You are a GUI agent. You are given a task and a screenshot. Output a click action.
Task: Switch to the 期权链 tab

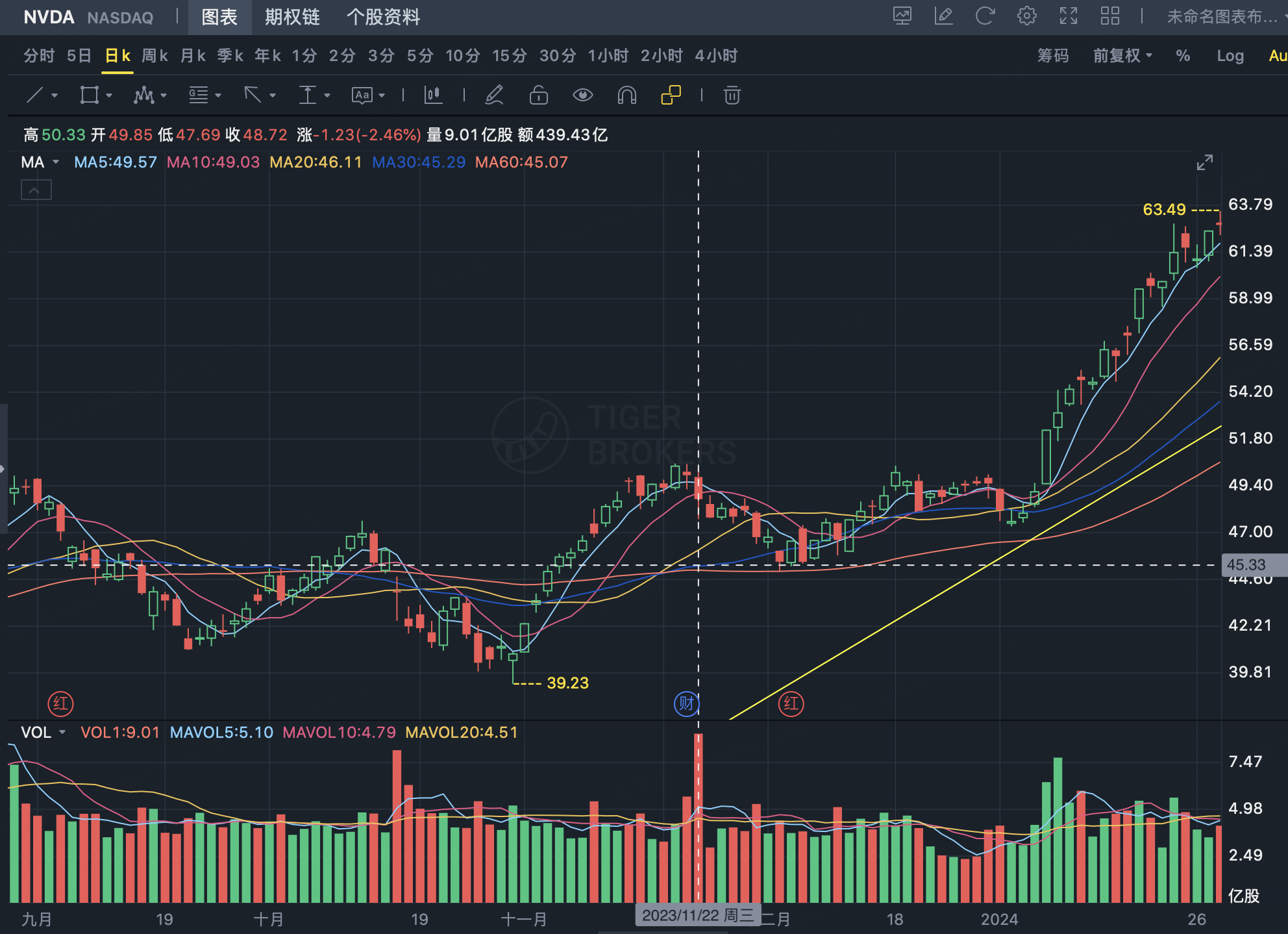(x=292, y=17)
